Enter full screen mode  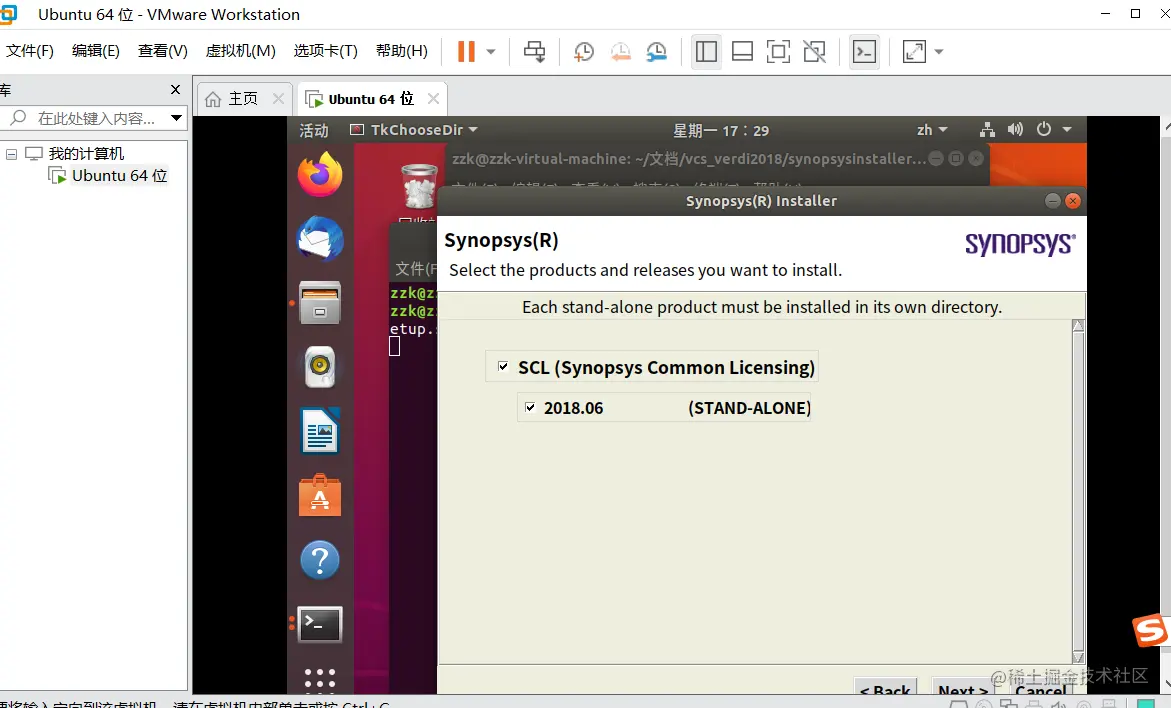778,52
